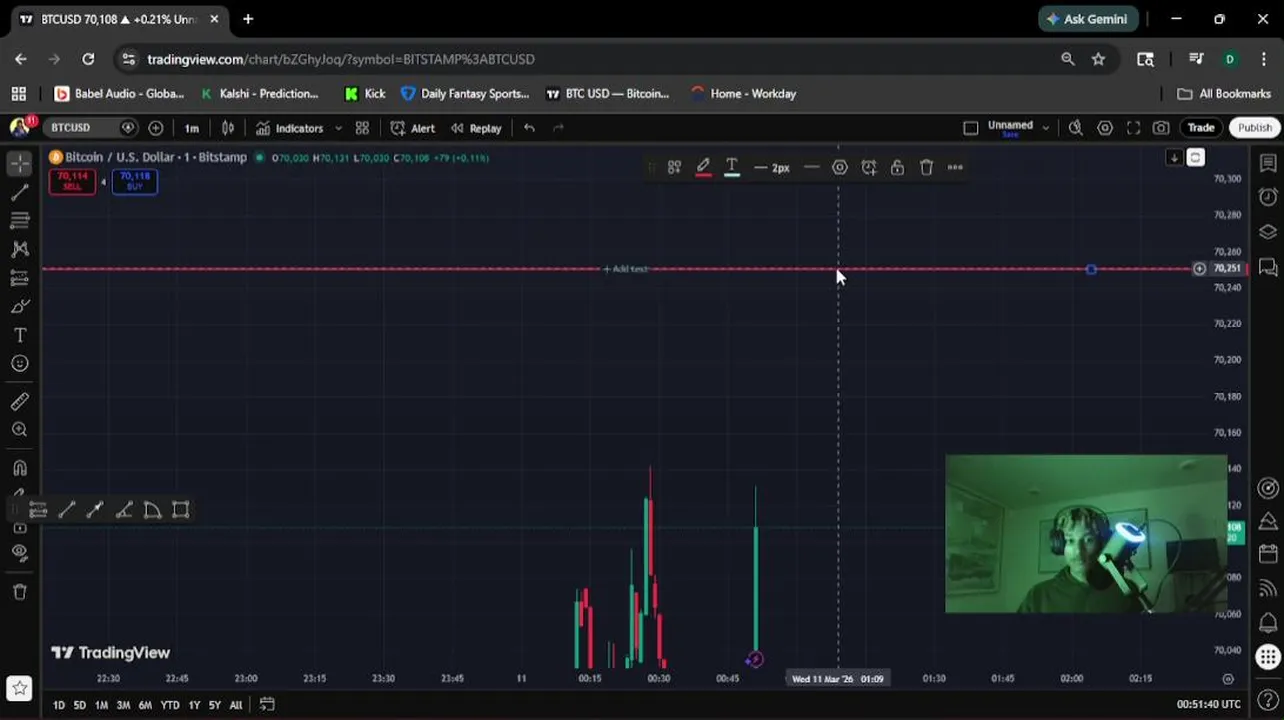
Task: Change the line color pencil swatch
Action: tap(703, 167)
